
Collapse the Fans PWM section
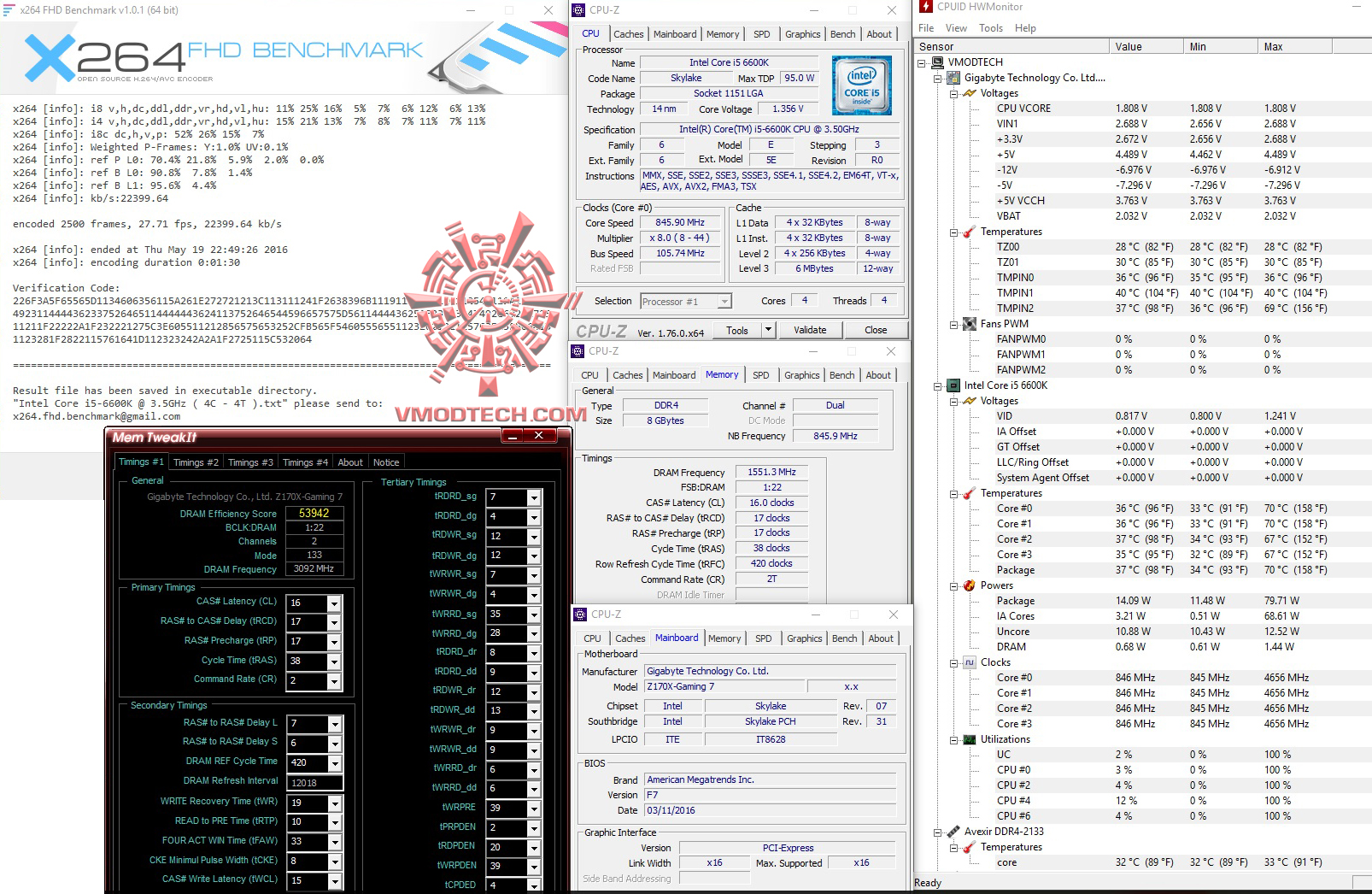[953, 324]
